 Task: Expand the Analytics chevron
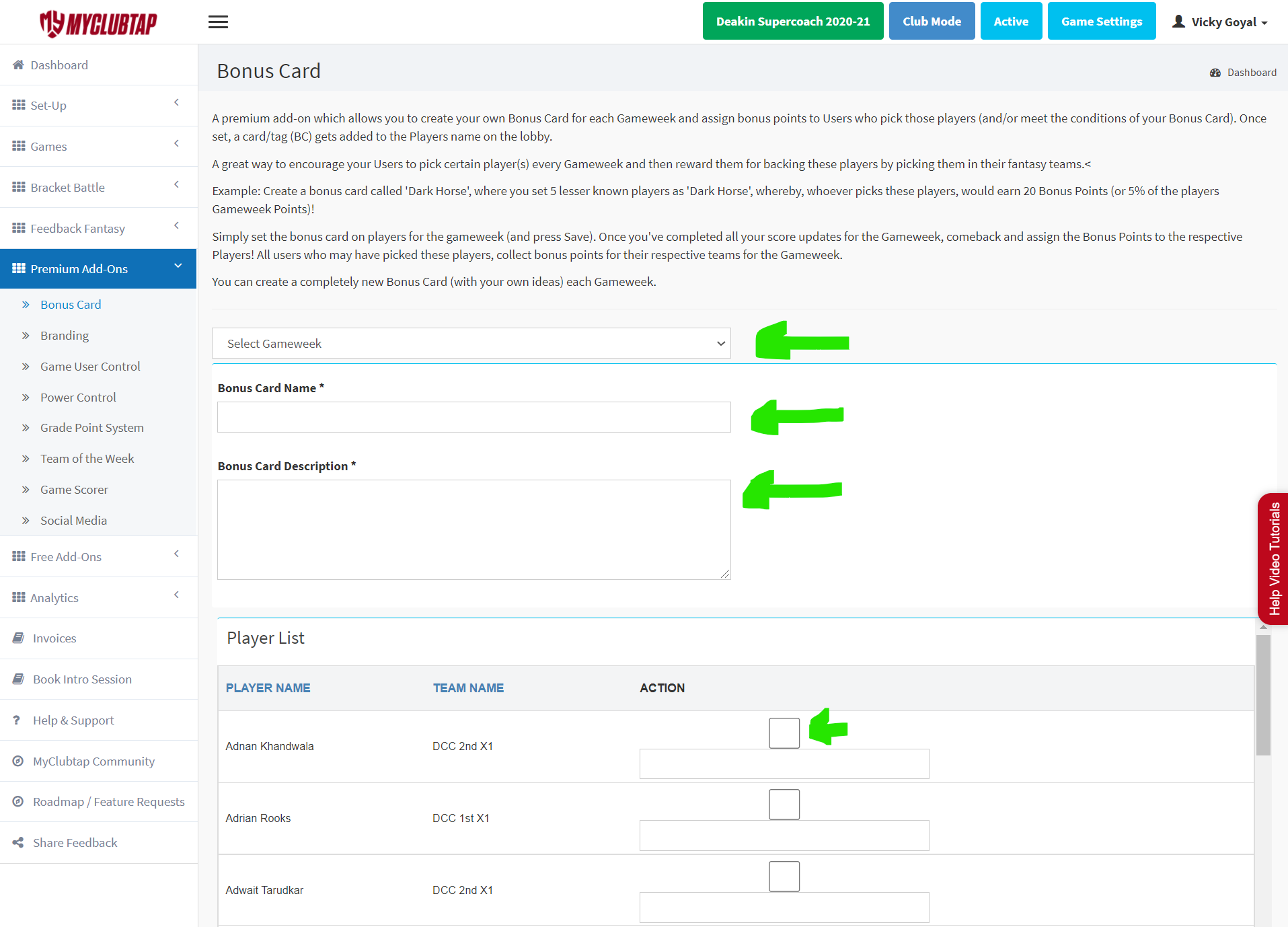click(x=176, y=595)
